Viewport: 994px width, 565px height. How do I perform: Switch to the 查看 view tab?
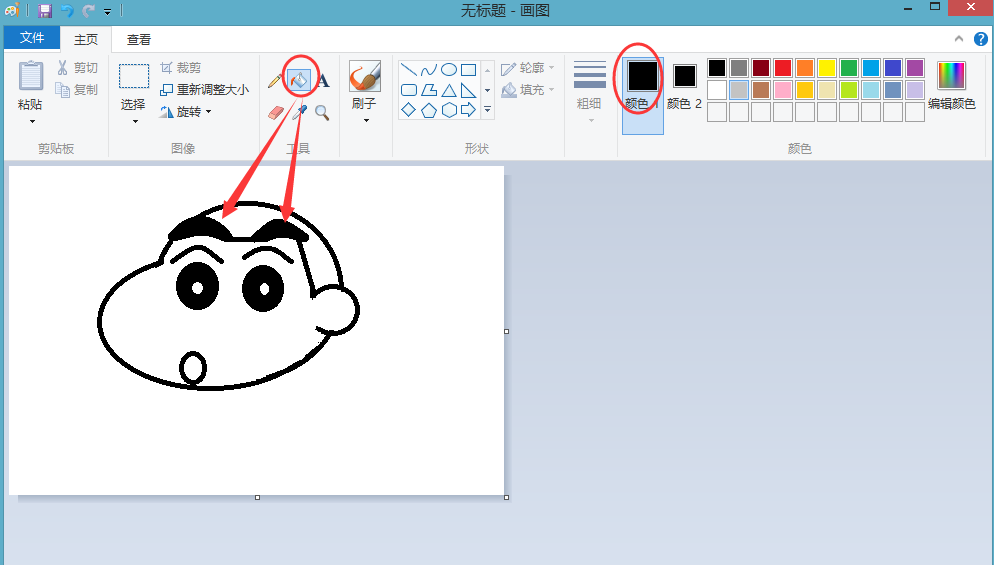point(139,39)
